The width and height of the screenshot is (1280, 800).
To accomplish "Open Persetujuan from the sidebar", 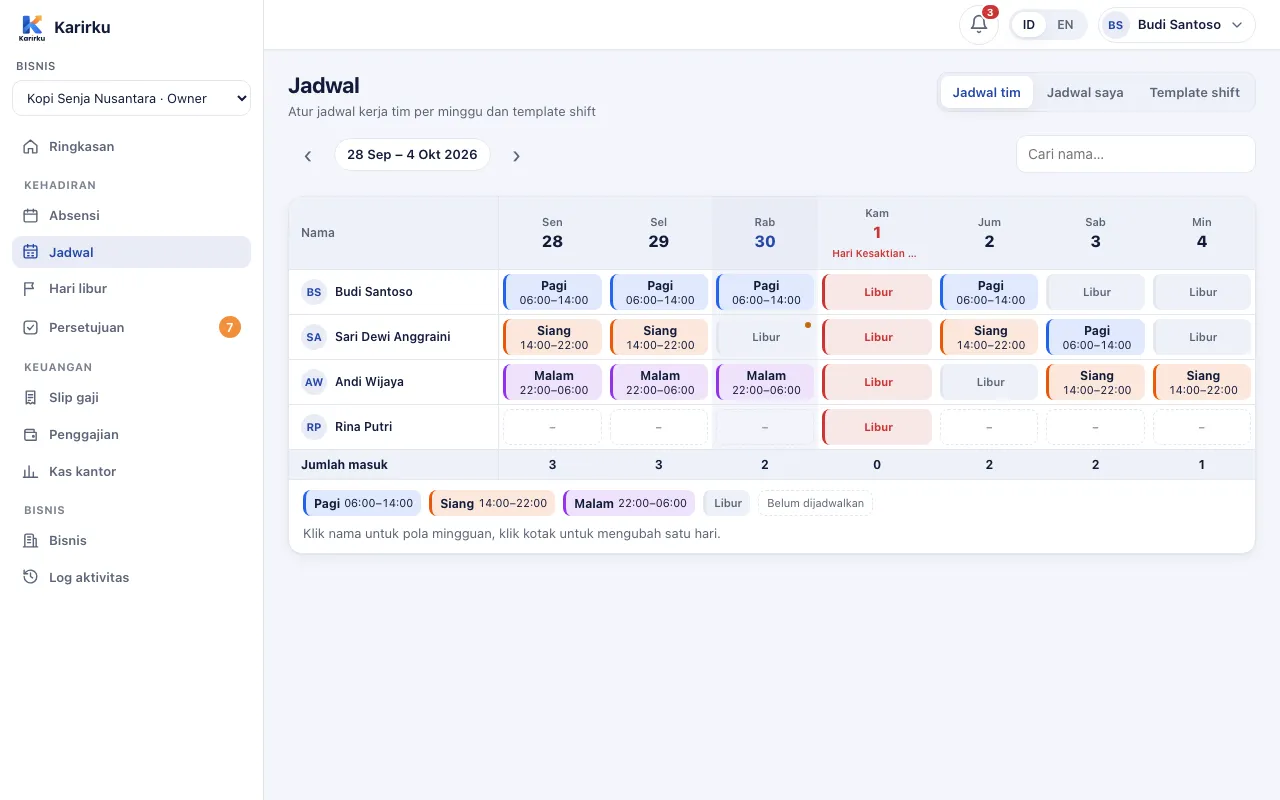I will tap(131, 327).
